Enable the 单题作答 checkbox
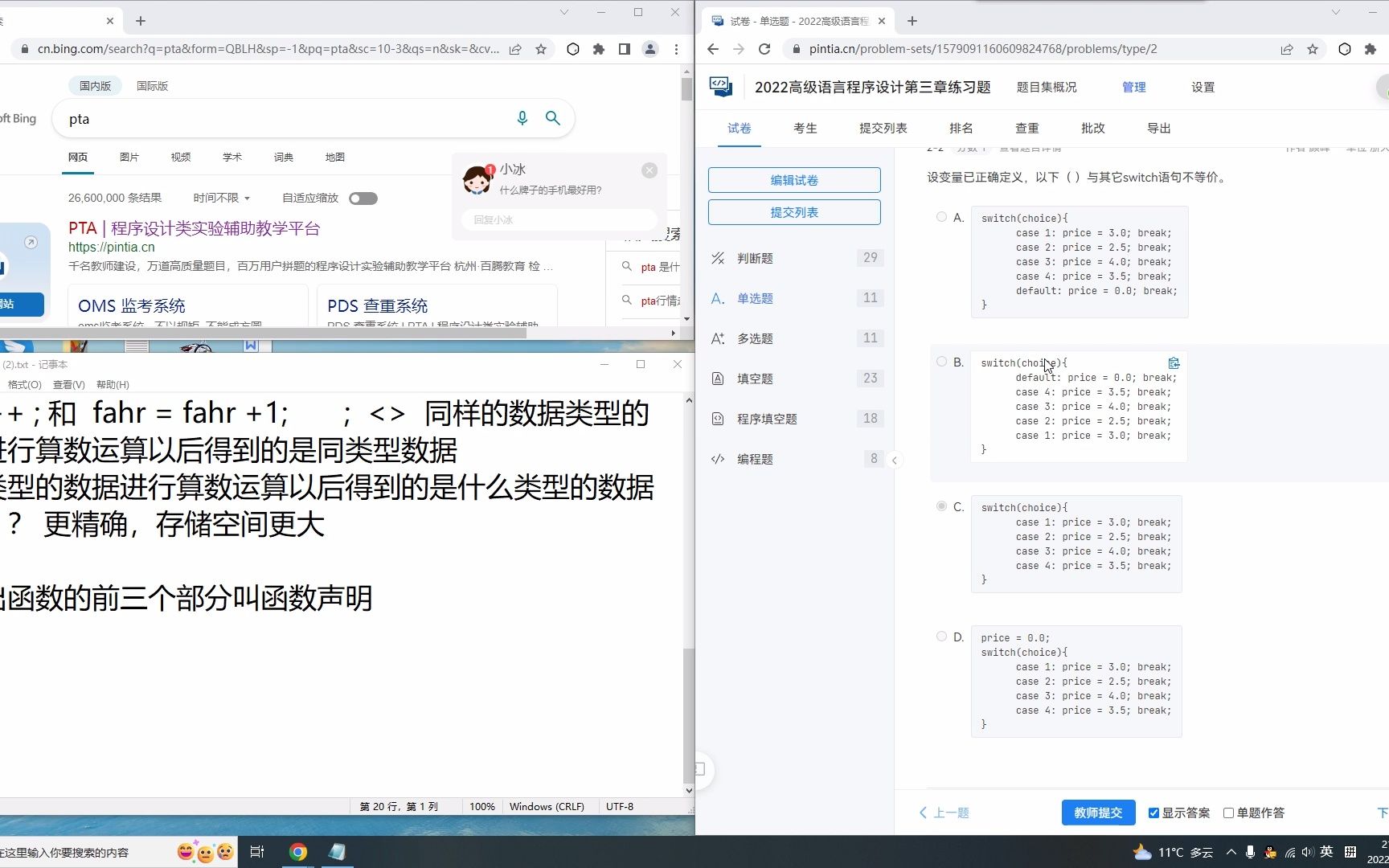Screen dimensions: 1389x868 [1229, 813]
